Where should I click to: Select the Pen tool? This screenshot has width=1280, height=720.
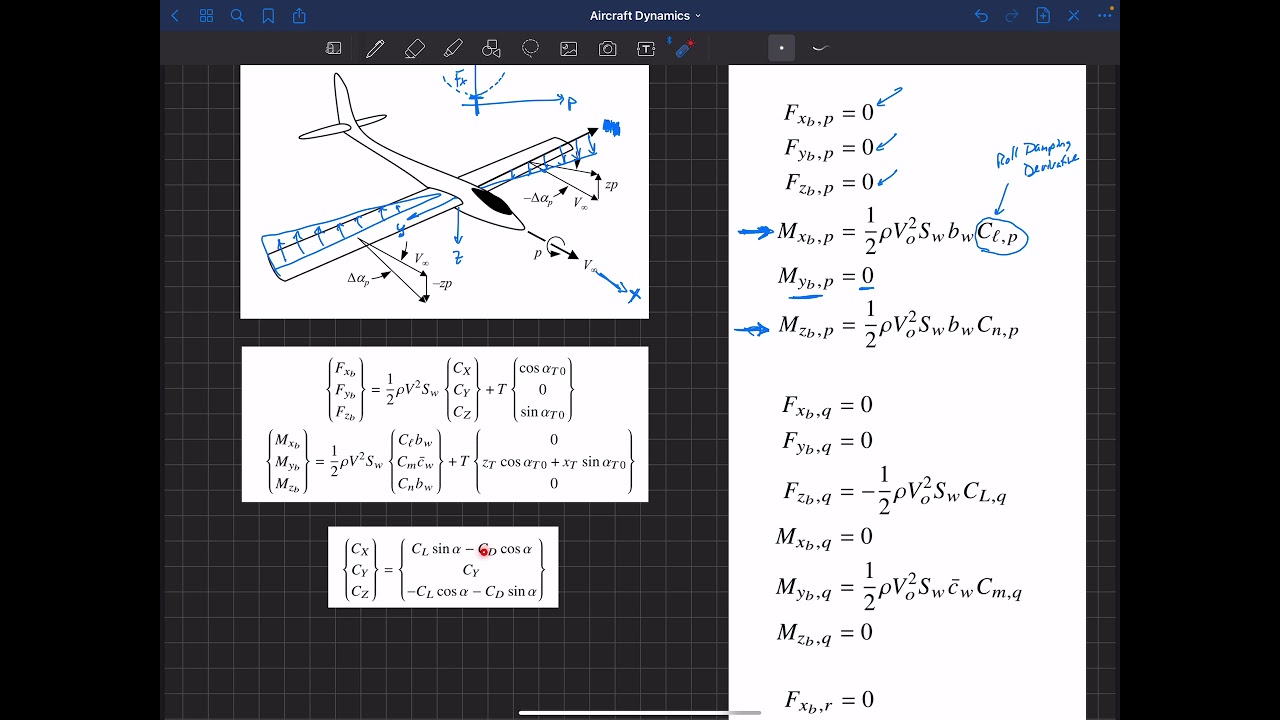pyautogui.click(x=375, y=48)
